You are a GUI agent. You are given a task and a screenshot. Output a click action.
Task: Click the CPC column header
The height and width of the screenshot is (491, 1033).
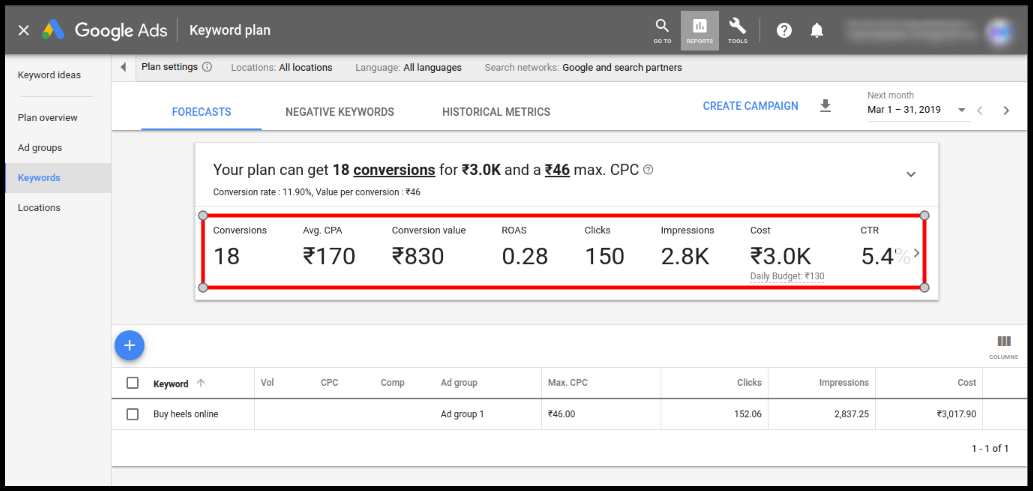coord(329,383)
